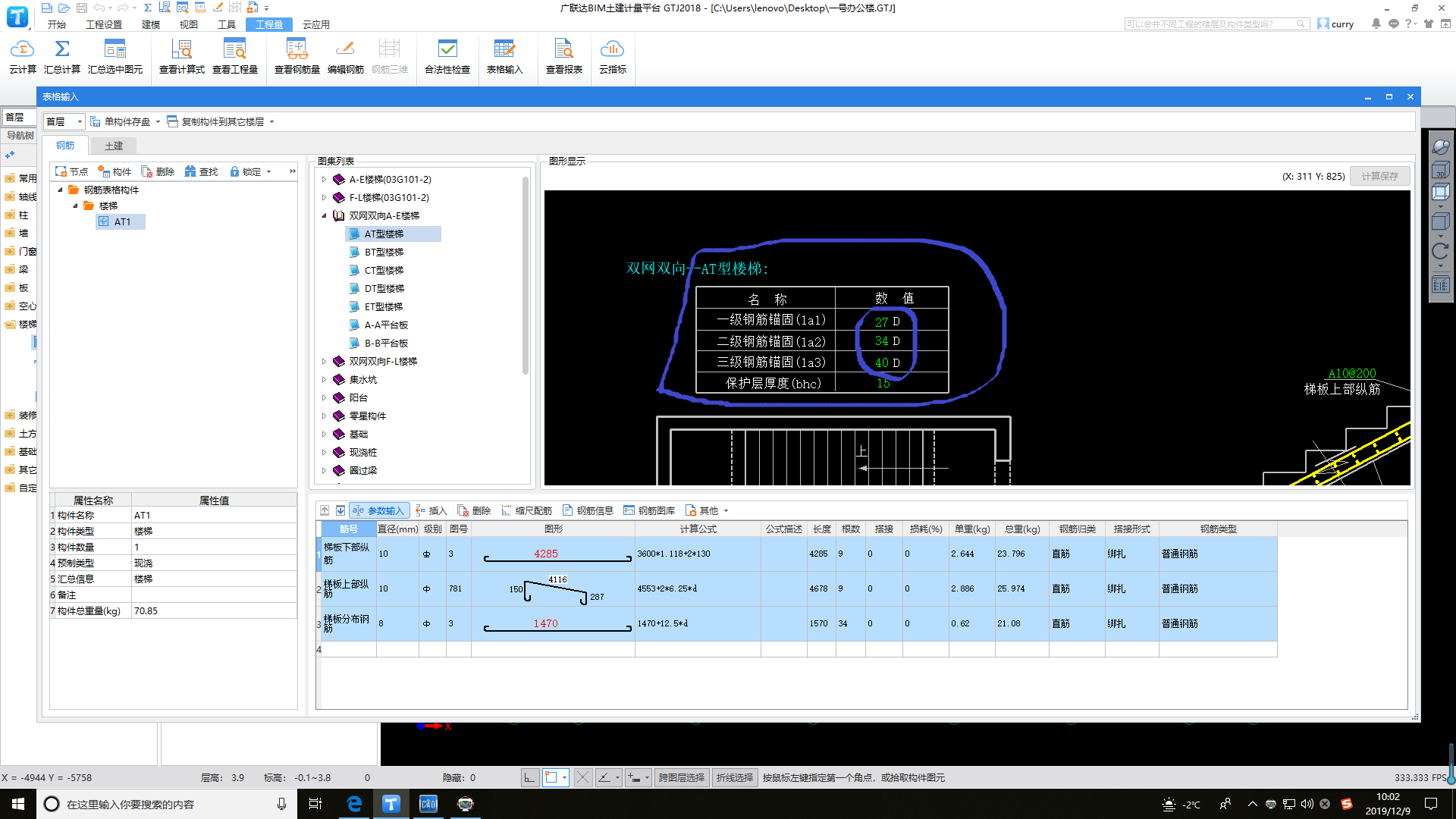
Task: Open 云指标 cloud index
Action: pyautogui.click(x=613, y=57)
